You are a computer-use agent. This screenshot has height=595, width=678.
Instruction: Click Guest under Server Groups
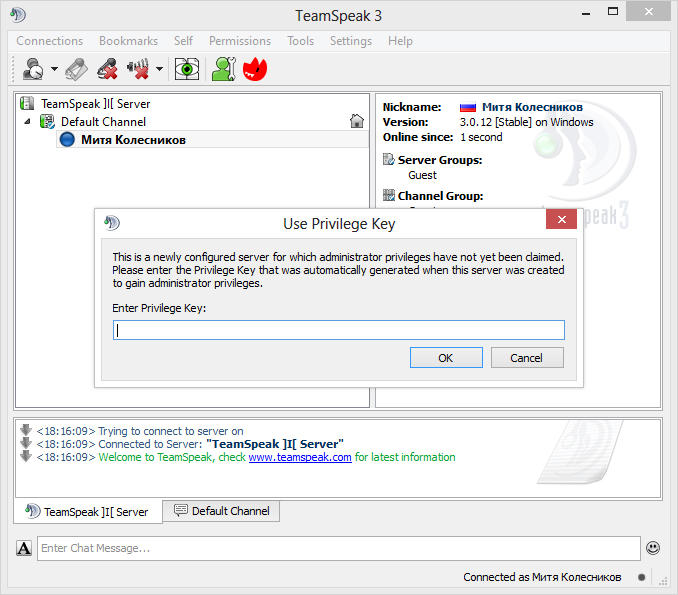pos(422,175)
